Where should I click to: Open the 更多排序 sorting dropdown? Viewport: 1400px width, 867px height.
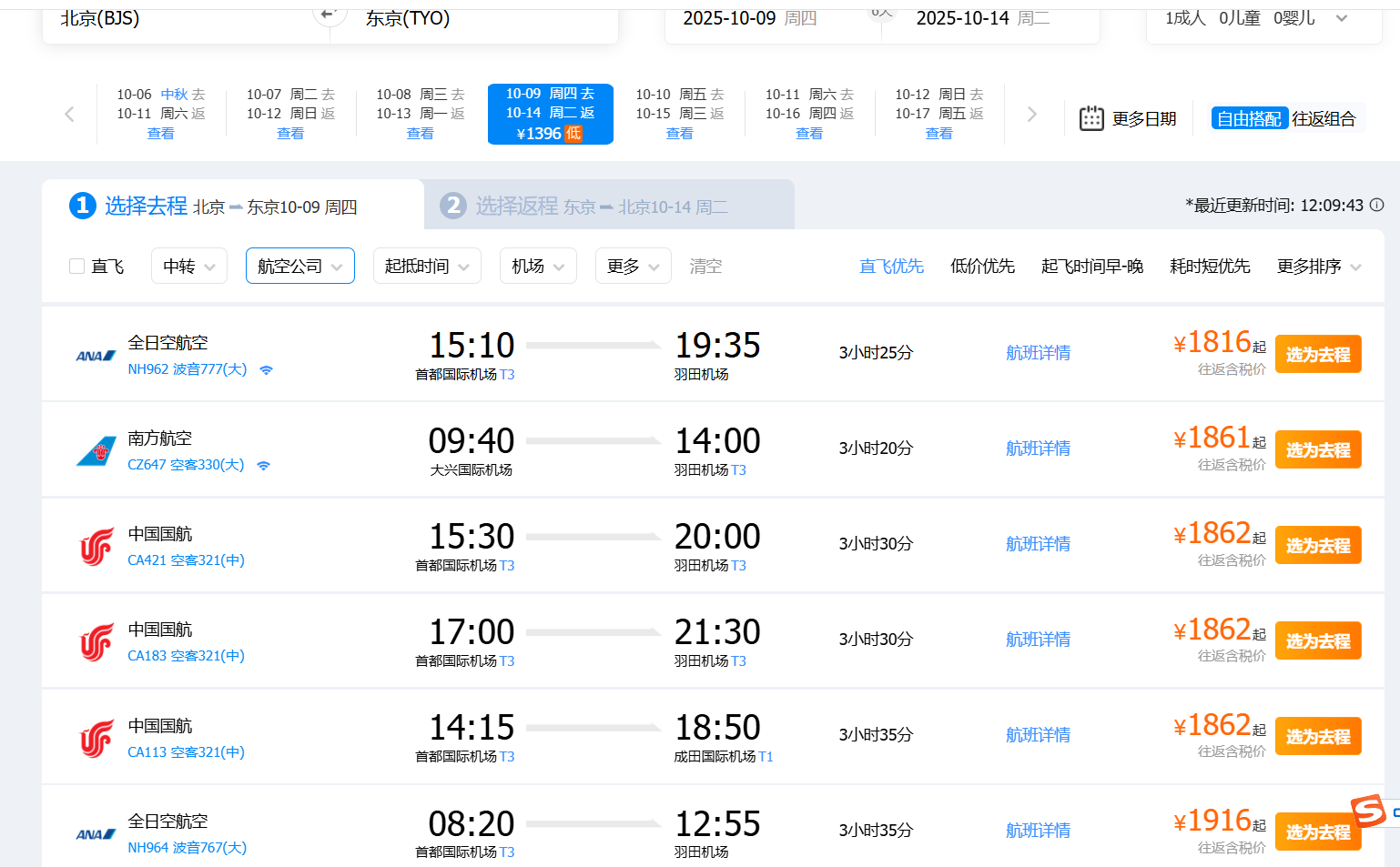pos(1318,266)
